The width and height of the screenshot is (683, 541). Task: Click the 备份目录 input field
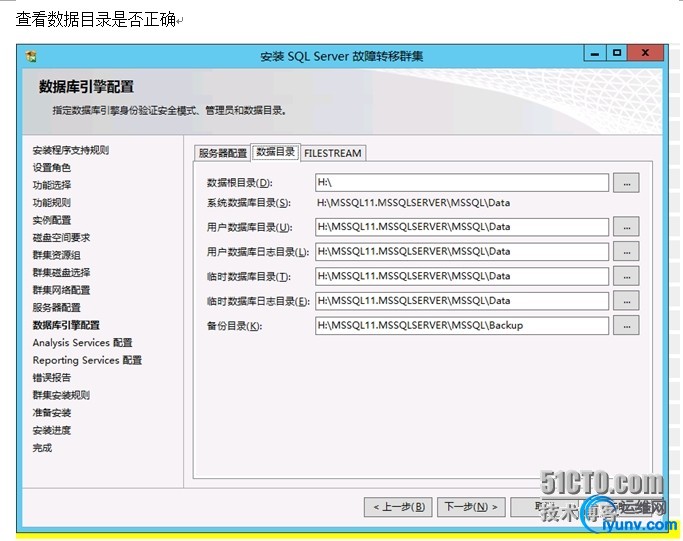click(462, 325)
